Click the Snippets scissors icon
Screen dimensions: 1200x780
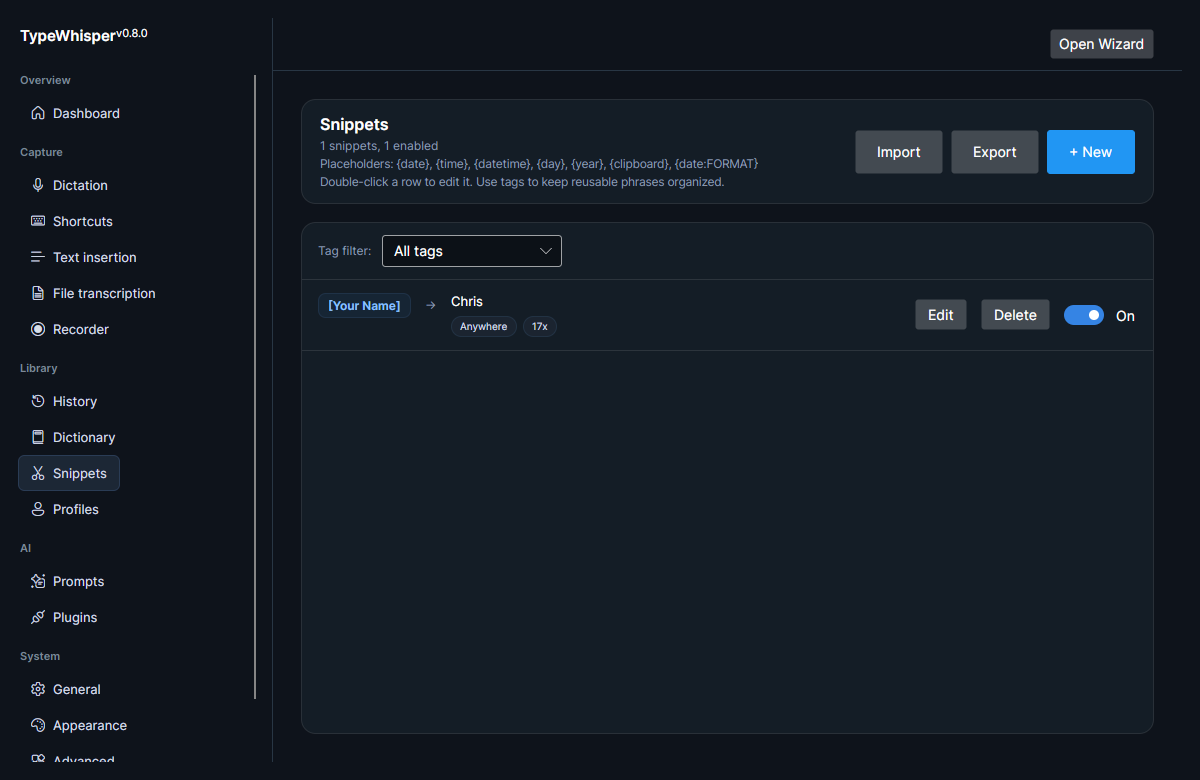[x=38, y=473]
